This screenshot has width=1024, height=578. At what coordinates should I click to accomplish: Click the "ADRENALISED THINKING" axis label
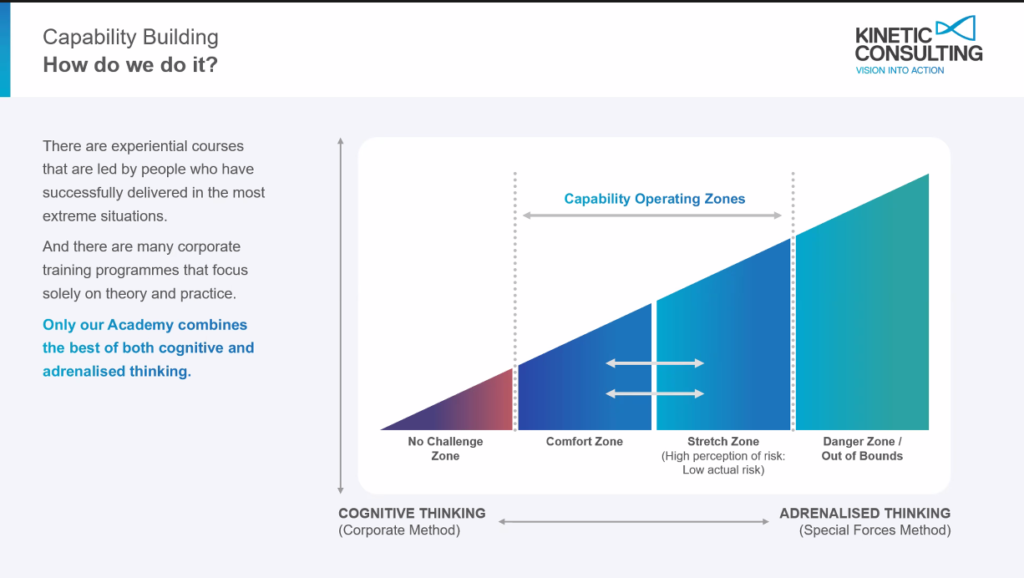click(x=865, y=513)
